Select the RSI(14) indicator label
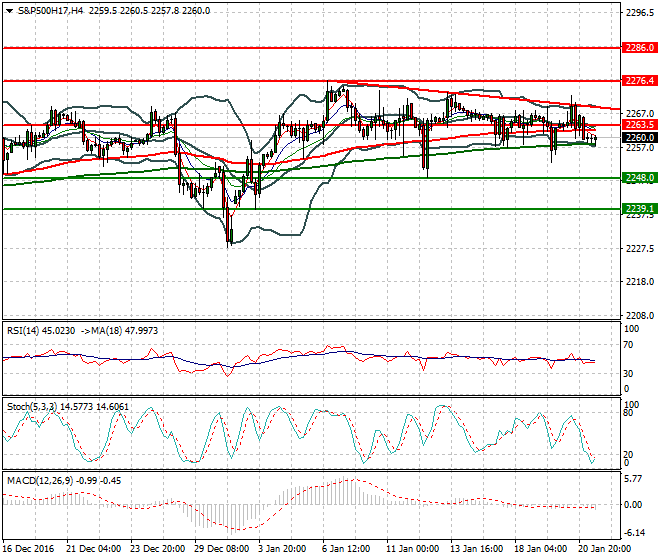 [x=23, y=331]
